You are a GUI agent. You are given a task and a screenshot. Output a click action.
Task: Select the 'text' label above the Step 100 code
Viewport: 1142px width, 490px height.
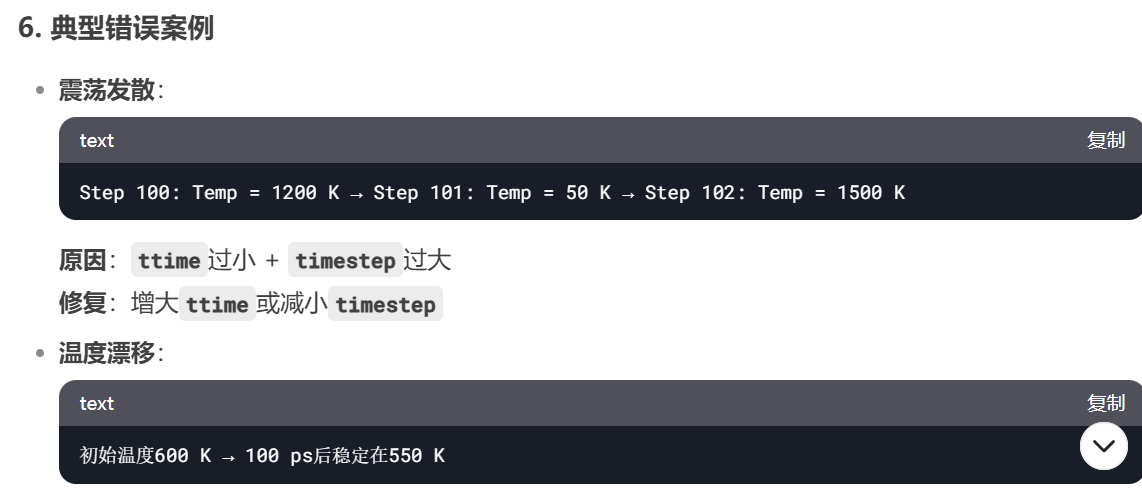[97, 141]
